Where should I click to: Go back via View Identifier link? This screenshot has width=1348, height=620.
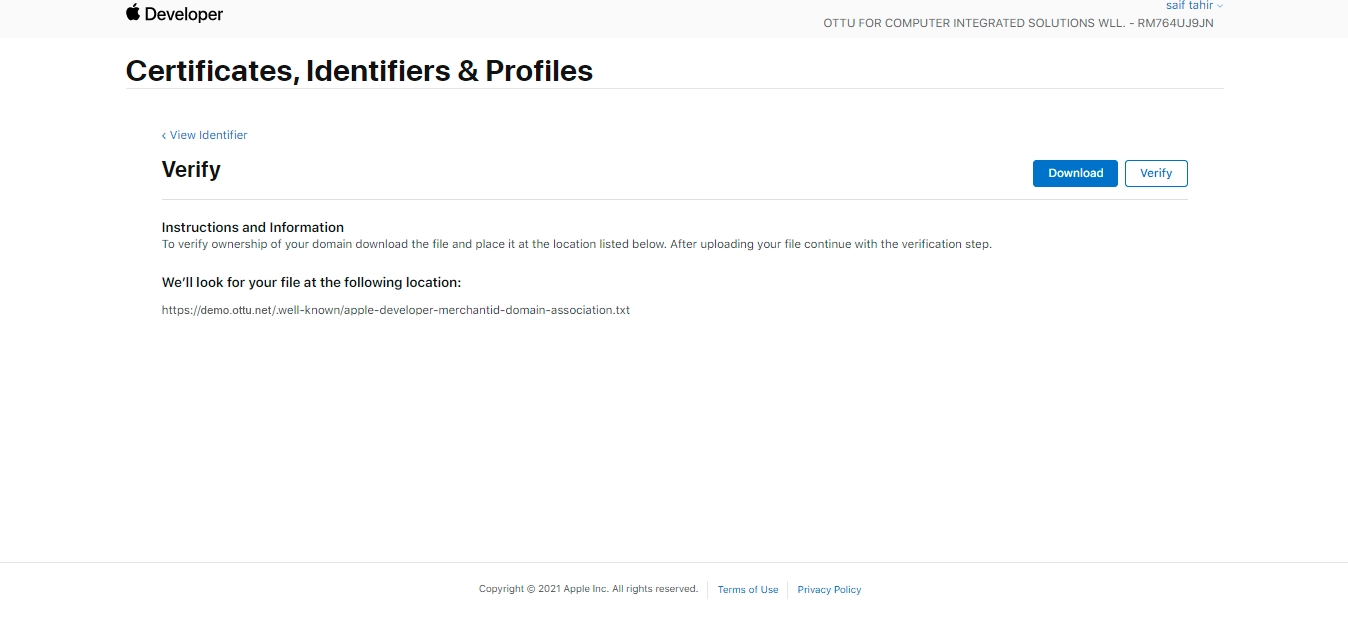tap(208, 135)
